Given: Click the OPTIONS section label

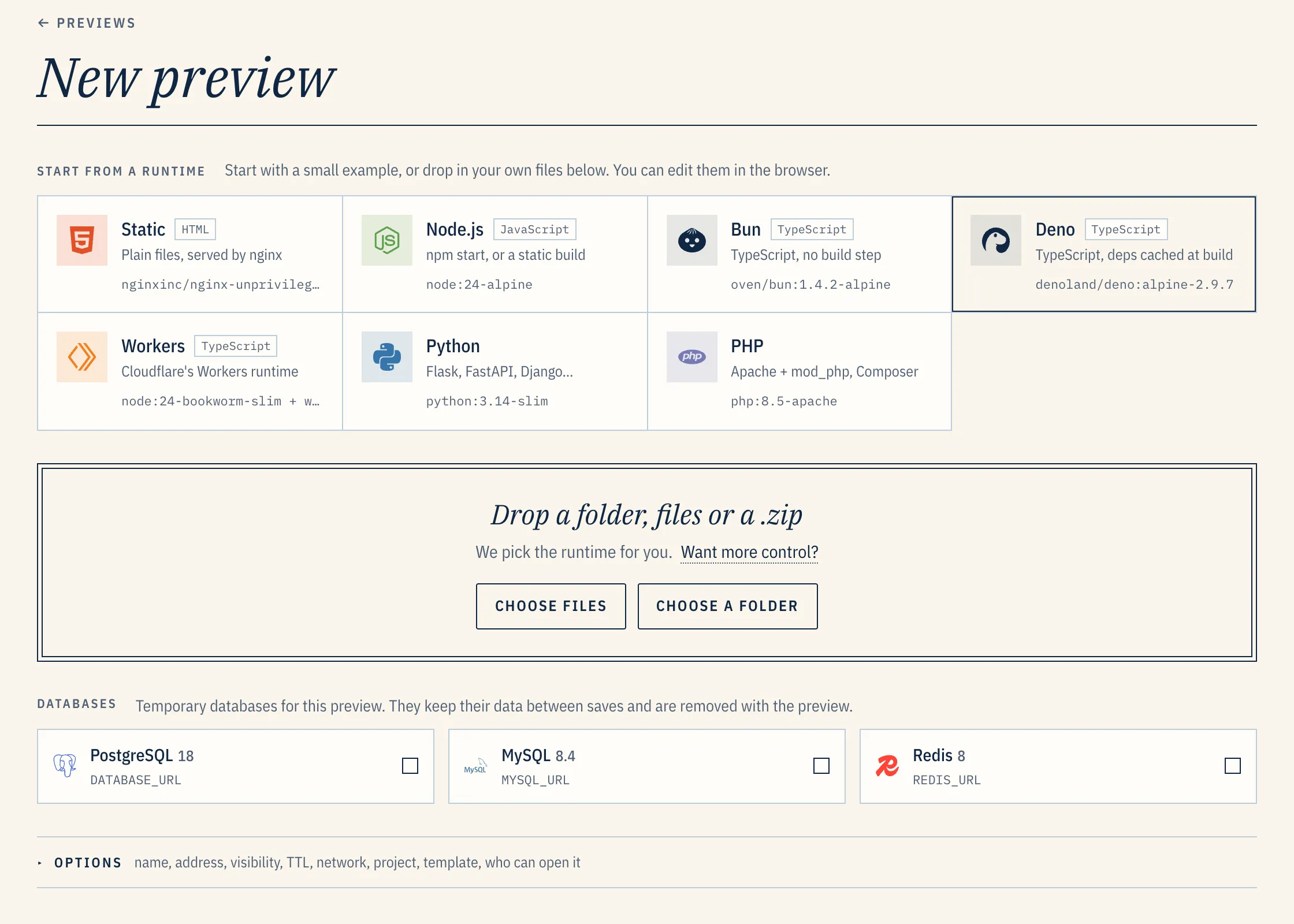Looking at the screenshot, I should pyautogui.click(x=88, y=863).
